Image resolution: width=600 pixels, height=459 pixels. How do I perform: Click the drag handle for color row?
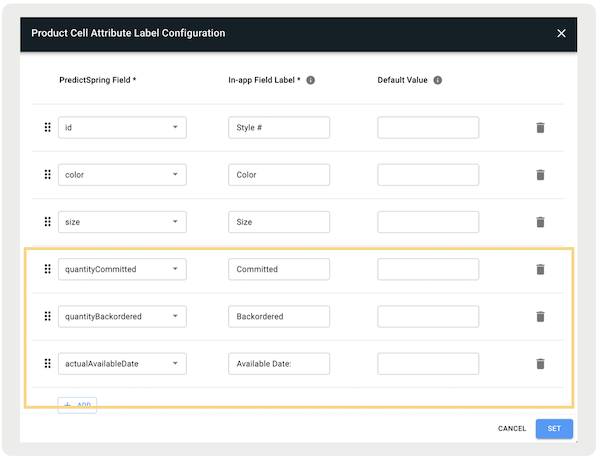[x=47, y=175]
